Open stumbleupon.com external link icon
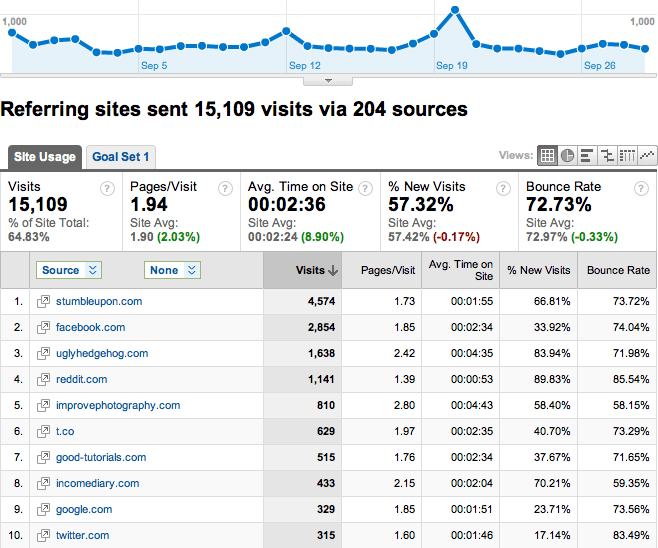The height and width of the screenshot is (548, 658). coord(43,302)
